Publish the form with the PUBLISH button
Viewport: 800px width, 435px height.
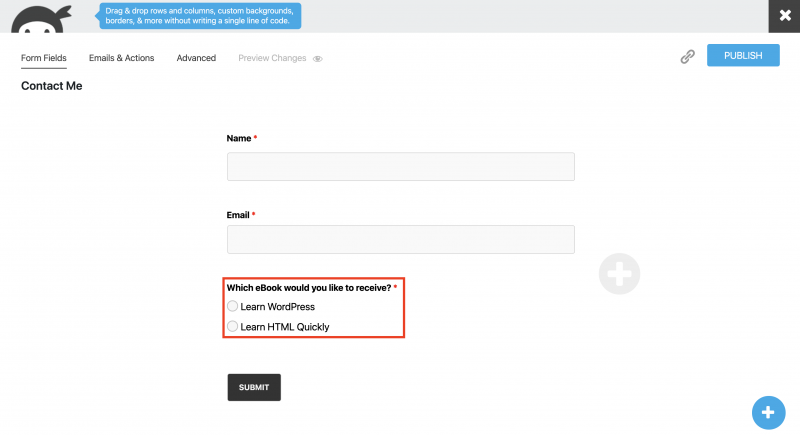click(743, 55)
